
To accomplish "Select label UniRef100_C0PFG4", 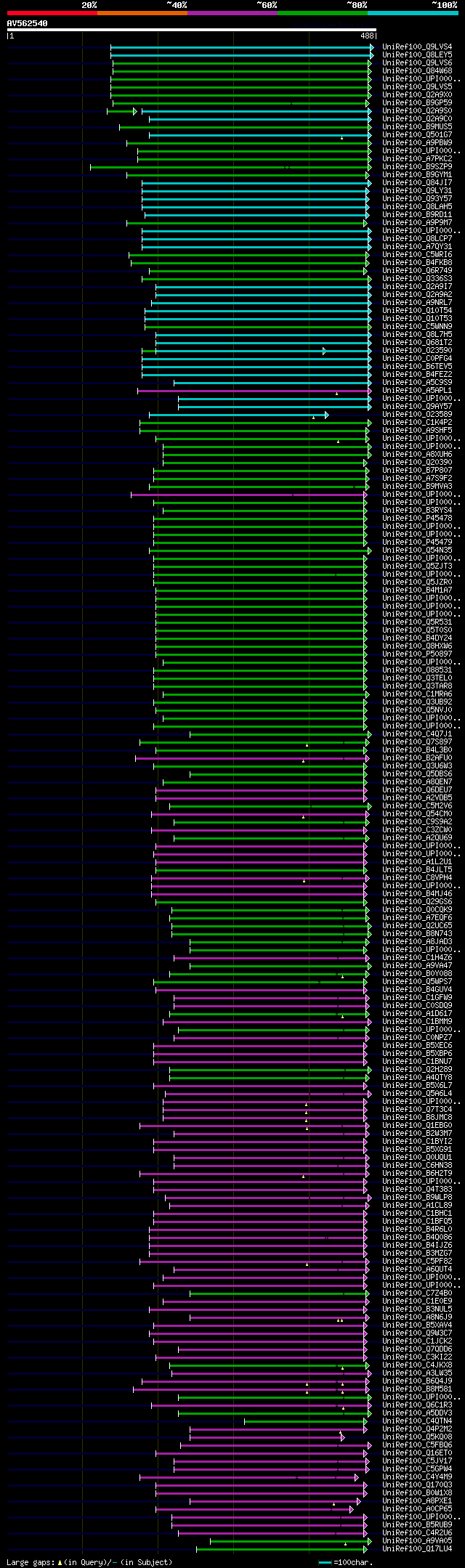I will [x=417, y=359].
